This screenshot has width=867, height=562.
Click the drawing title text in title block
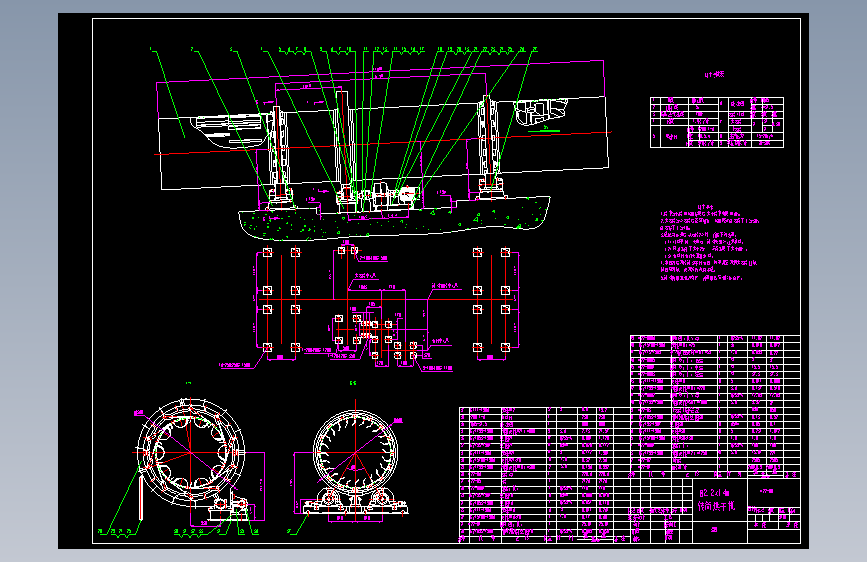point(717,499)
